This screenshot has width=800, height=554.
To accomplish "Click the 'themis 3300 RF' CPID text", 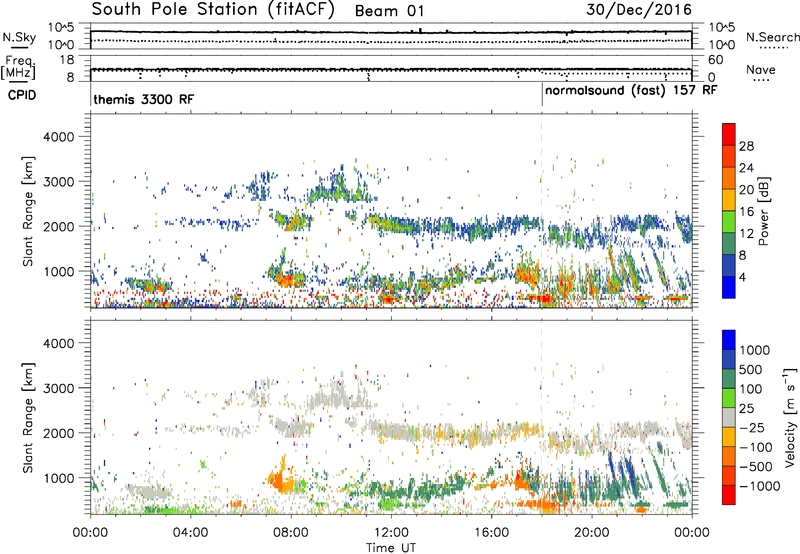I will (x=143, y=99).
